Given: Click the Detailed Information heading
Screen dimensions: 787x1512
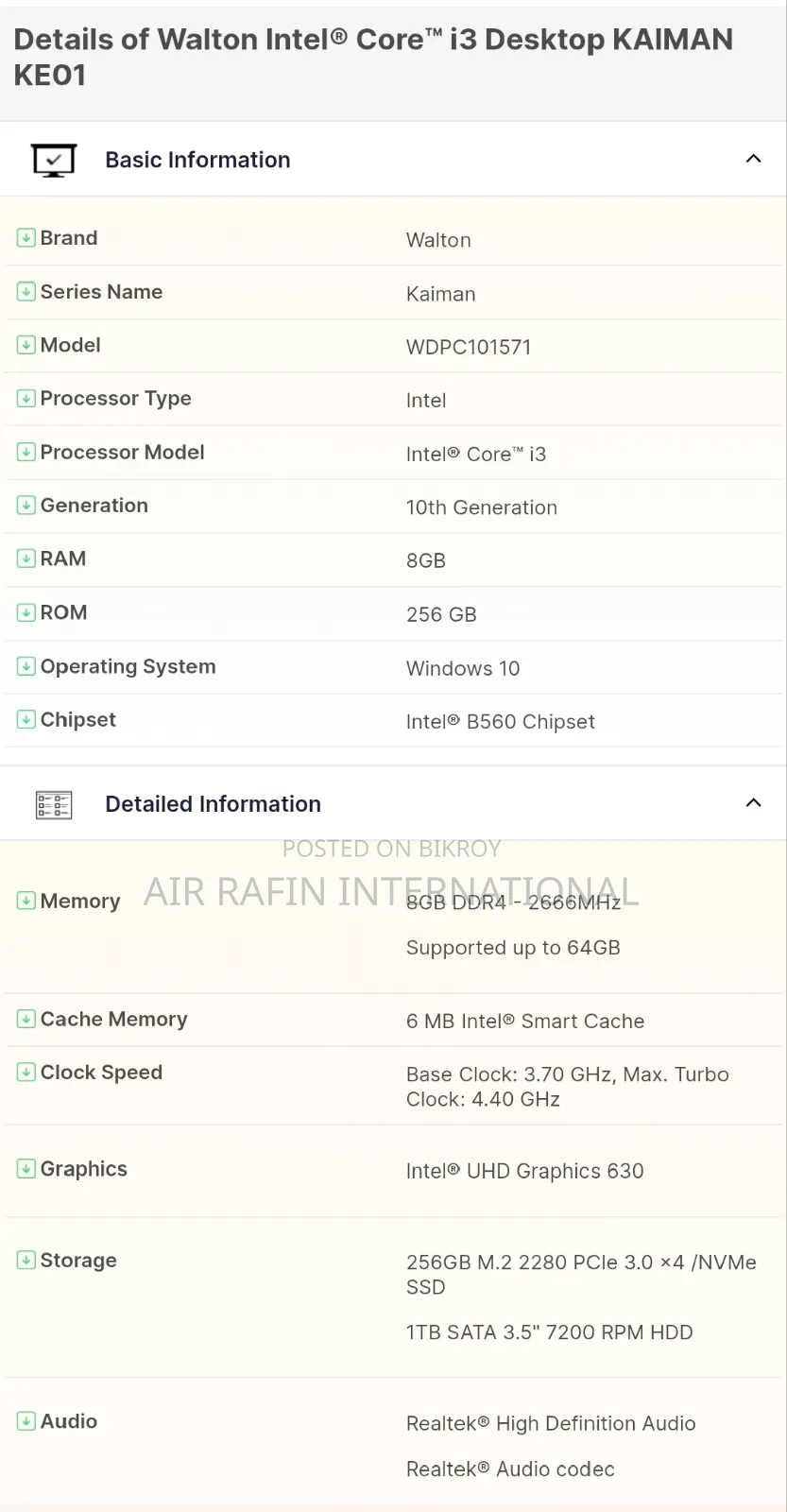Looking at the screenshot, I should pos(213,804).
